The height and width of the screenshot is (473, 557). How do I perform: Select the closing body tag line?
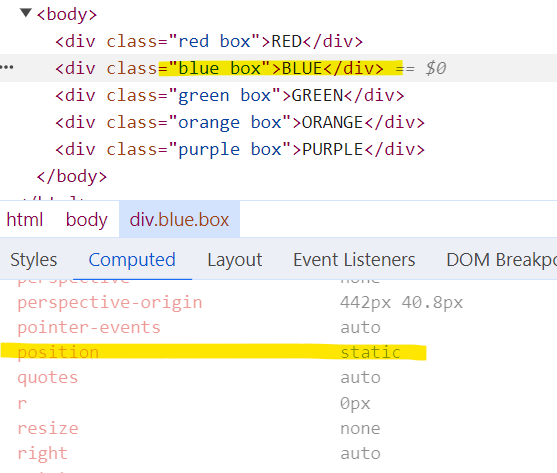point(71,176)
